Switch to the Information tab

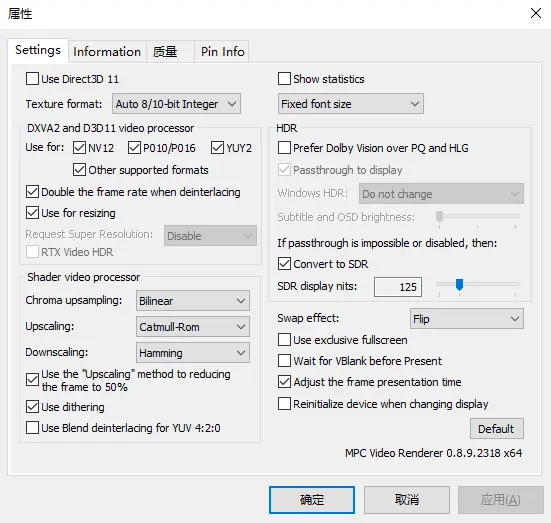107,52
